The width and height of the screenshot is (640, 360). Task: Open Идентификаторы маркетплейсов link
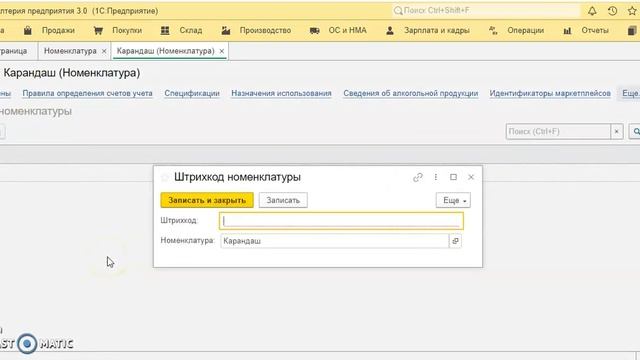coord(550,93)
